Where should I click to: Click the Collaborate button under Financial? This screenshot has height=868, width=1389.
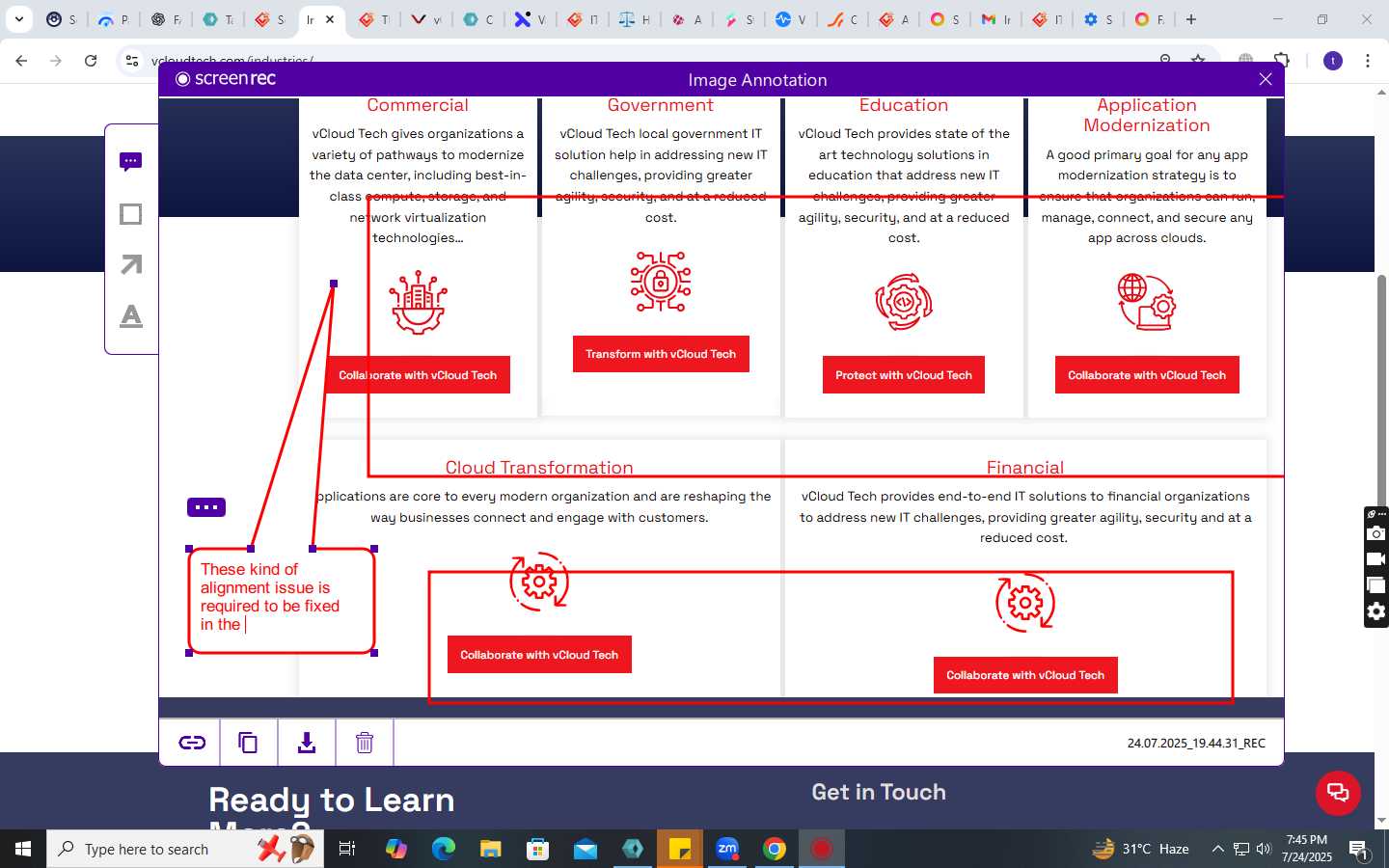(1025, 675)
